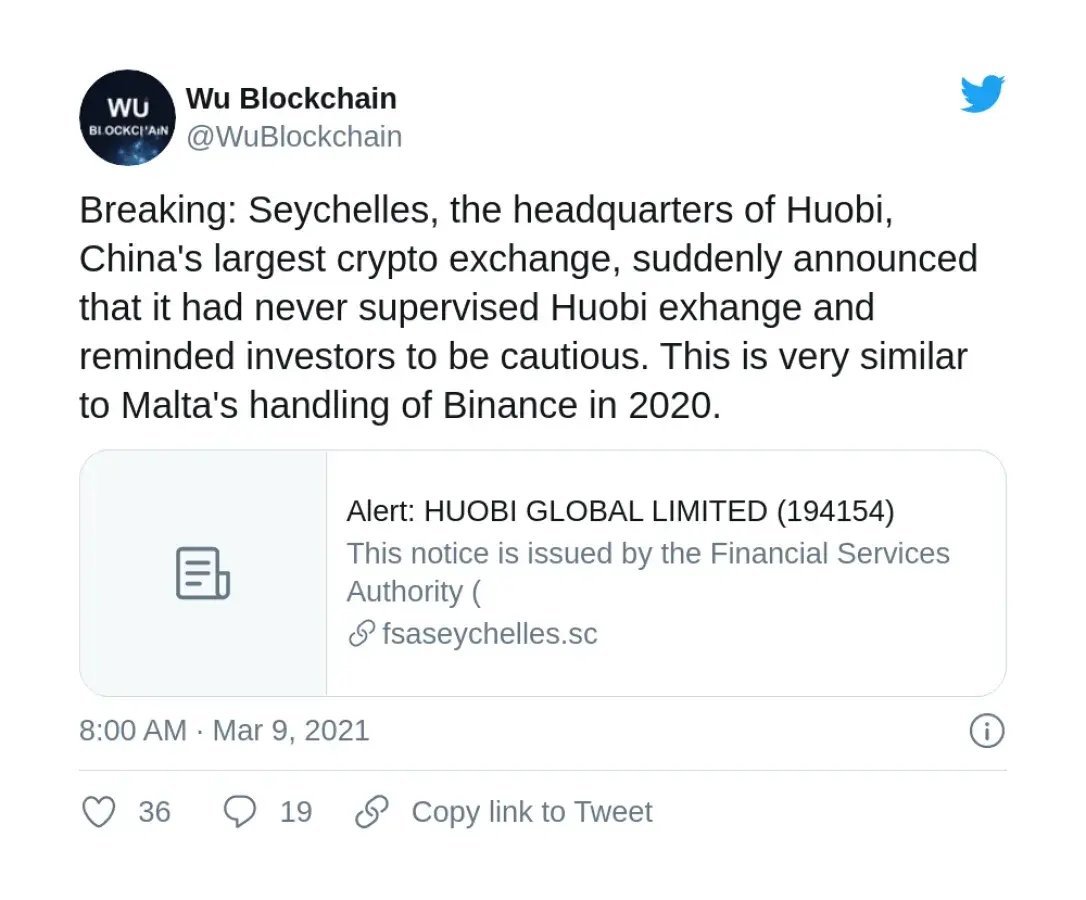Click the link preview card area
The height and width of the screenshot is (900, 1086).
pos(545,572)
